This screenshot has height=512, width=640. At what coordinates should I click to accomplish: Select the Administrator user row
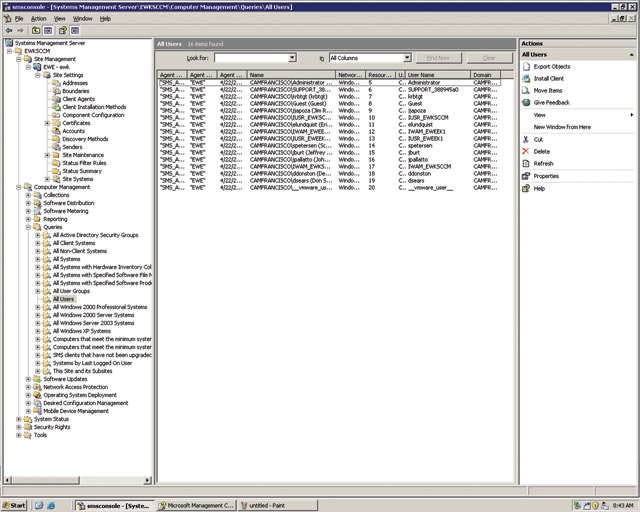[329, 83]
